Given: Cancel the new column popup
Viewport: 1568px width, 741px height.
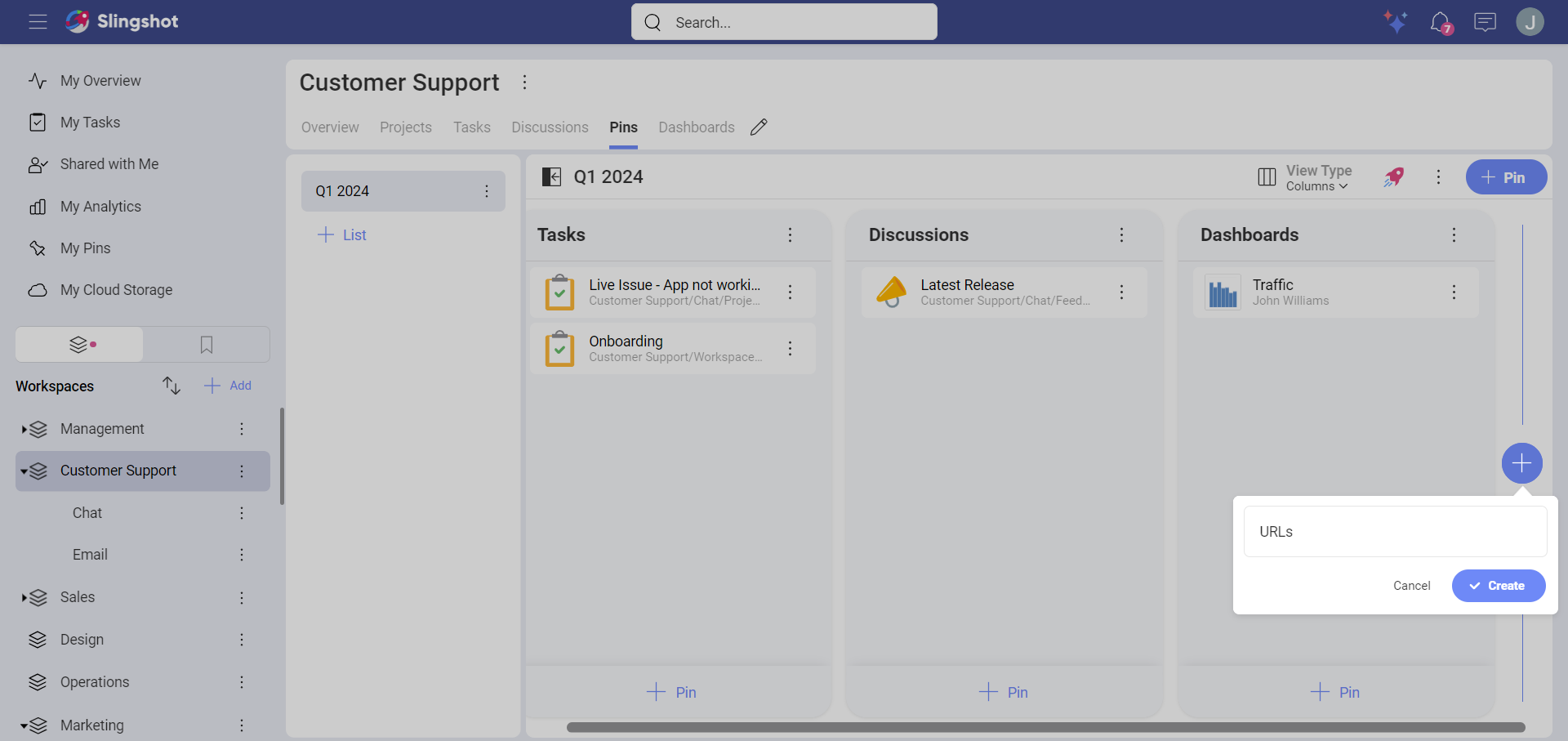Looking at the screenshot, I should 1411,586.
